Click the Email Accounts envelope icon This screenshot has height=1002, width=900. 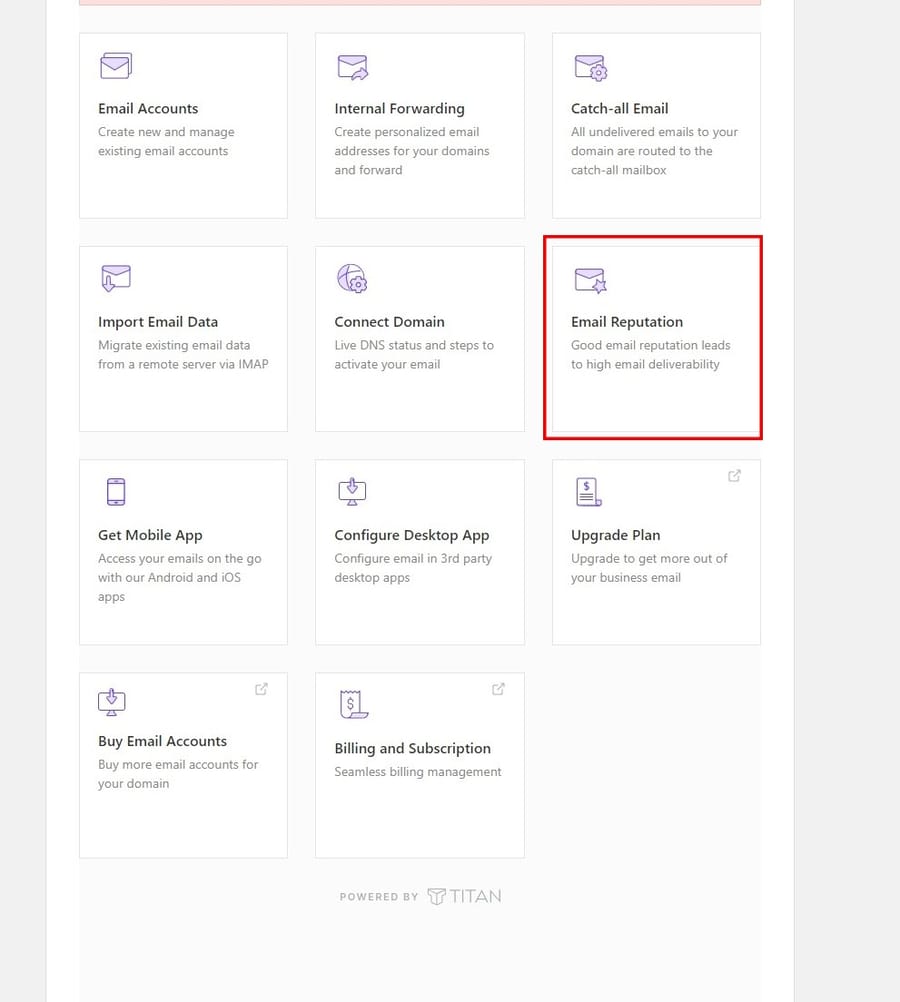tap(116, 66)
